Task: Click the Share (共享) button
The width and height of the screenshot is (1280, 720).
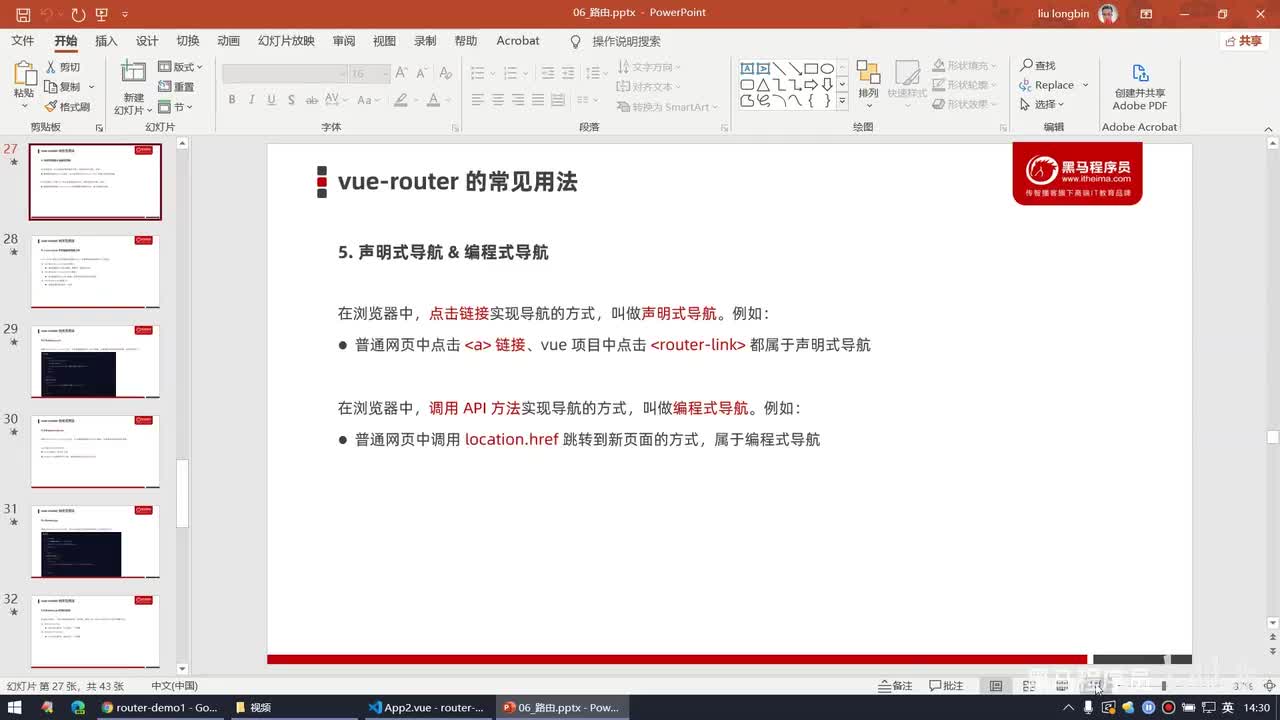Action: tap(1244, 41)
